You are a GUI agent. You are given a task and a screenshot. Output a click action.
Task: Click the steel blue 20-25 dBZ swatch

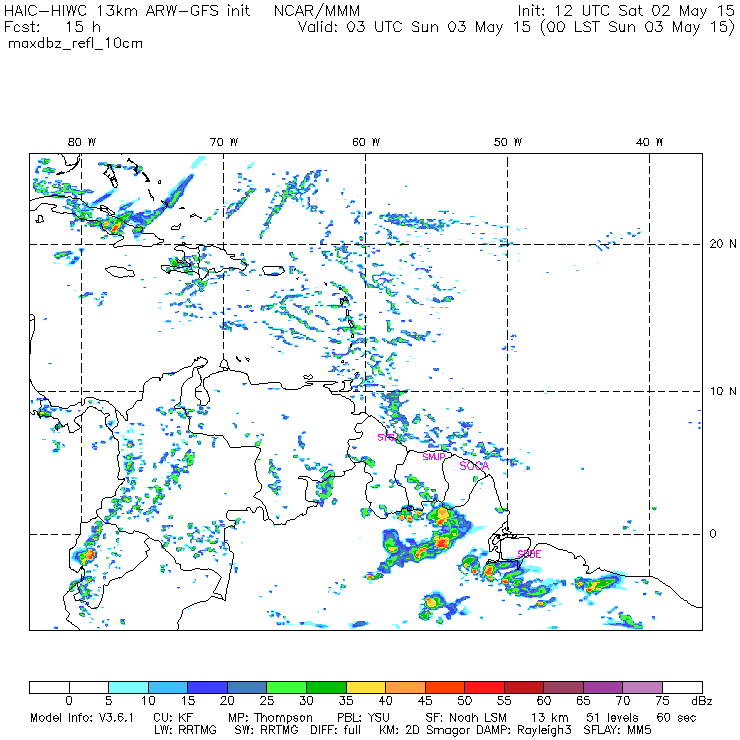tap(247, 687)
